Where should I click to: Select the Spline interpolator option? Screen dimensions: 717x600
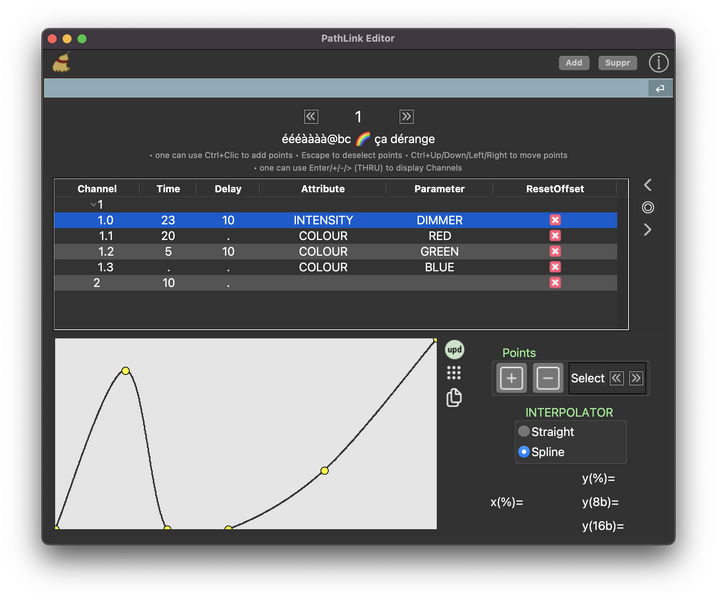[524, 452]
